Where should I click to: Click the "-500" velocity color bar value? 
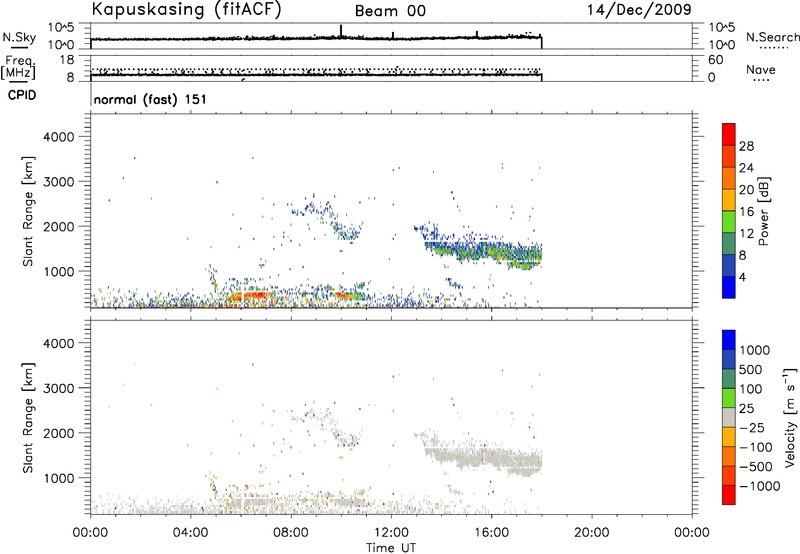[x=756, y=467]
